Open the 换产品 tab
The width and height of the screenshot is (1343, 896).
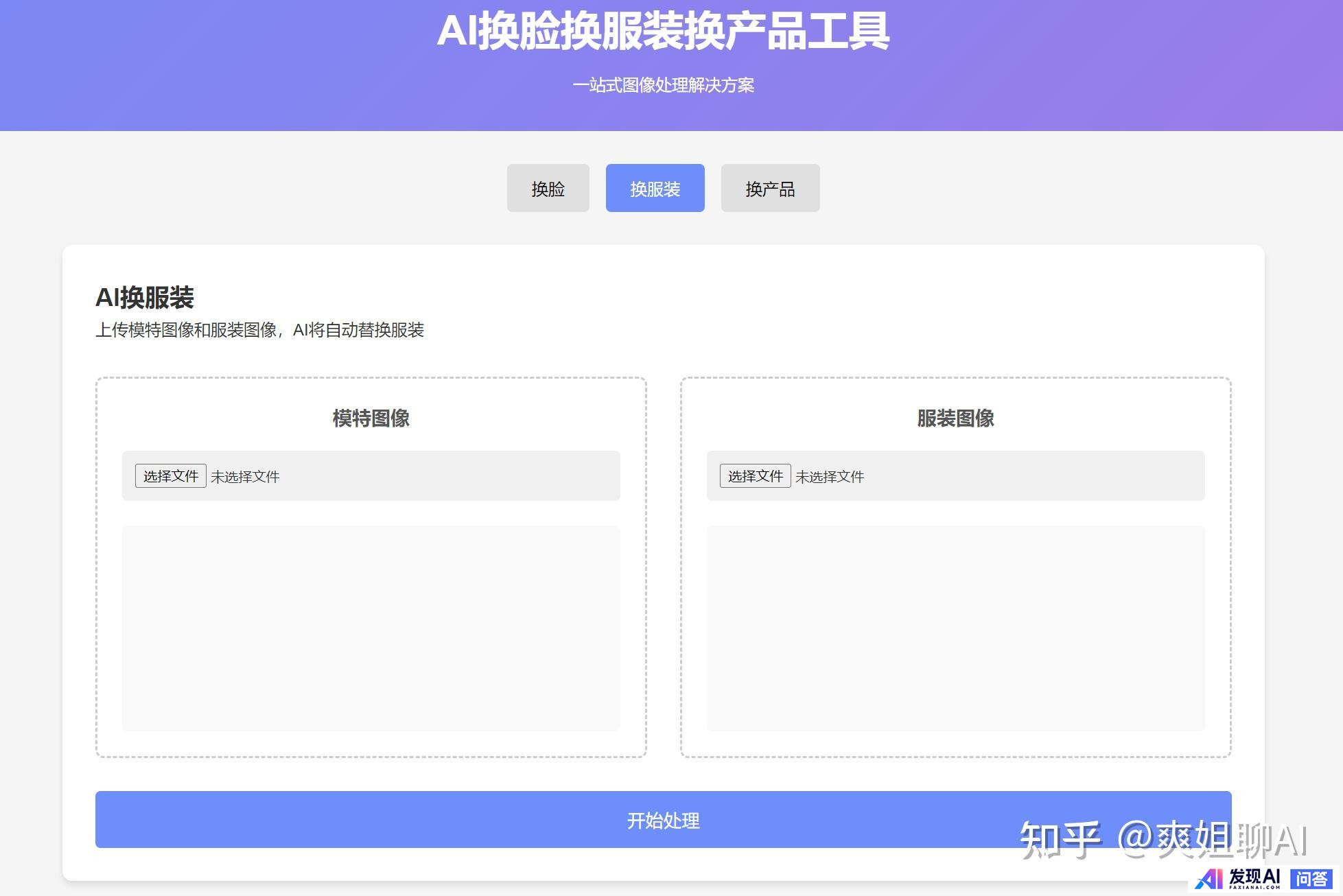click(770, 189)
